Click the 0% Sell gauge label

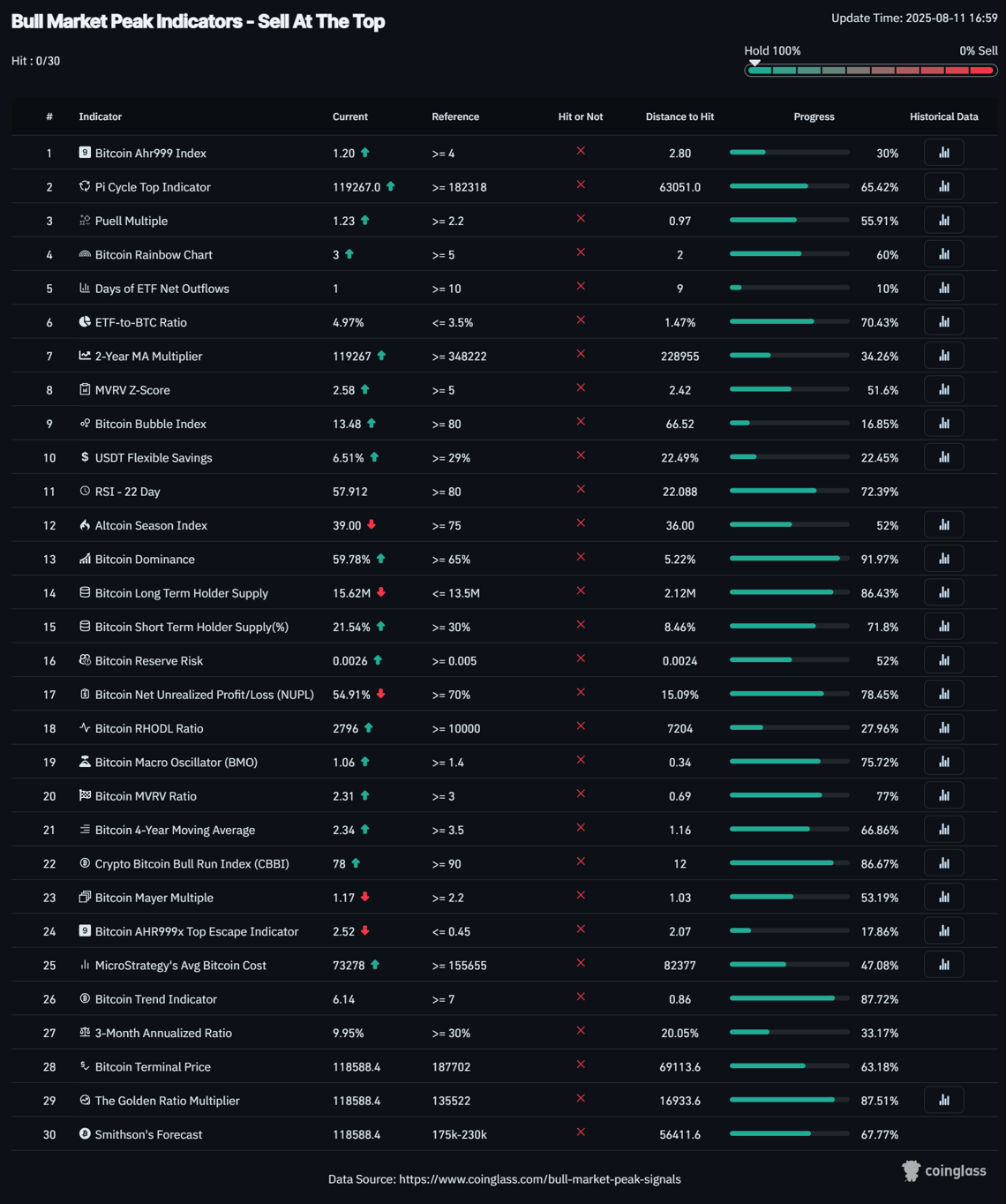pos(979,51)
